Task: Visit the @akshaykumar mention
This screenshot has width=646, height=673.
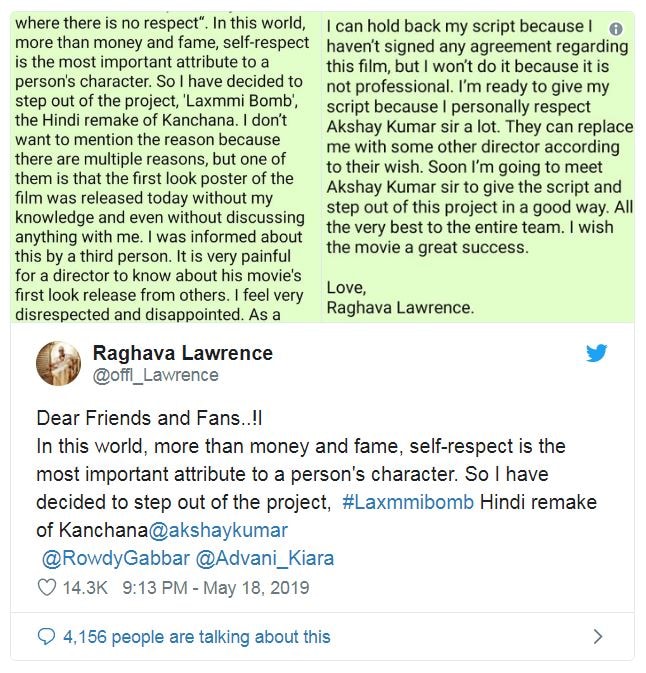Action: coord(218,530)
